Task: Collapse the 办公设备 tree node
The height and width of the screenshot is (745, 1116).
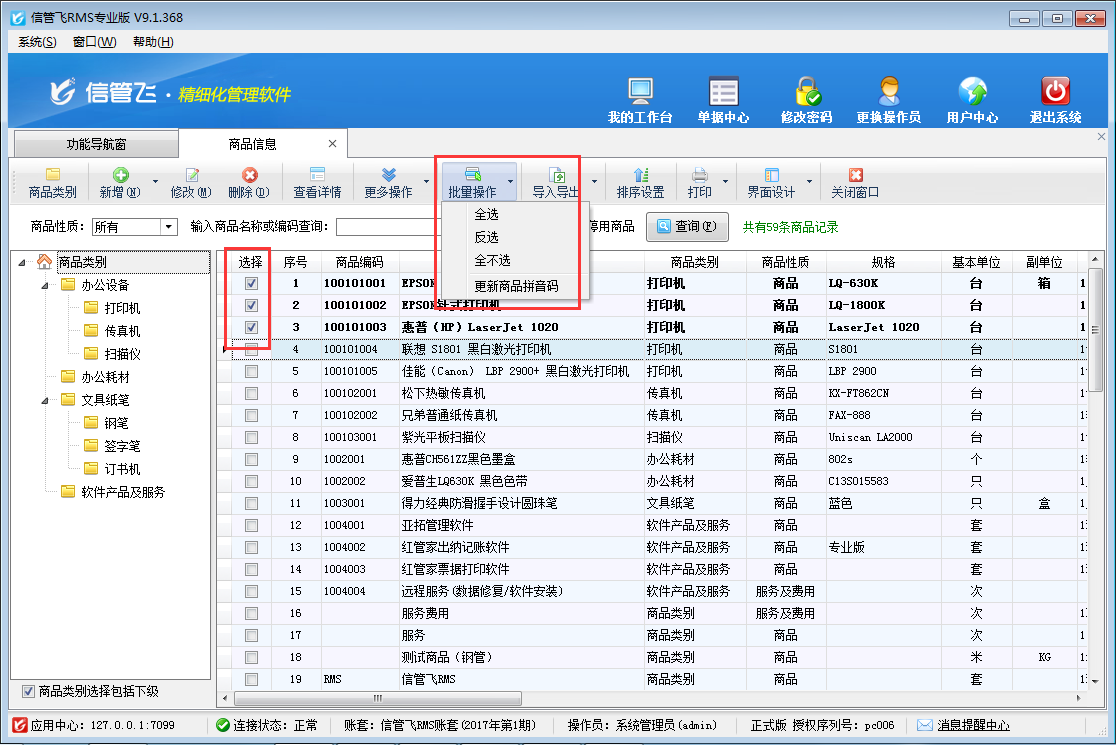Action: tap(45, 285)
